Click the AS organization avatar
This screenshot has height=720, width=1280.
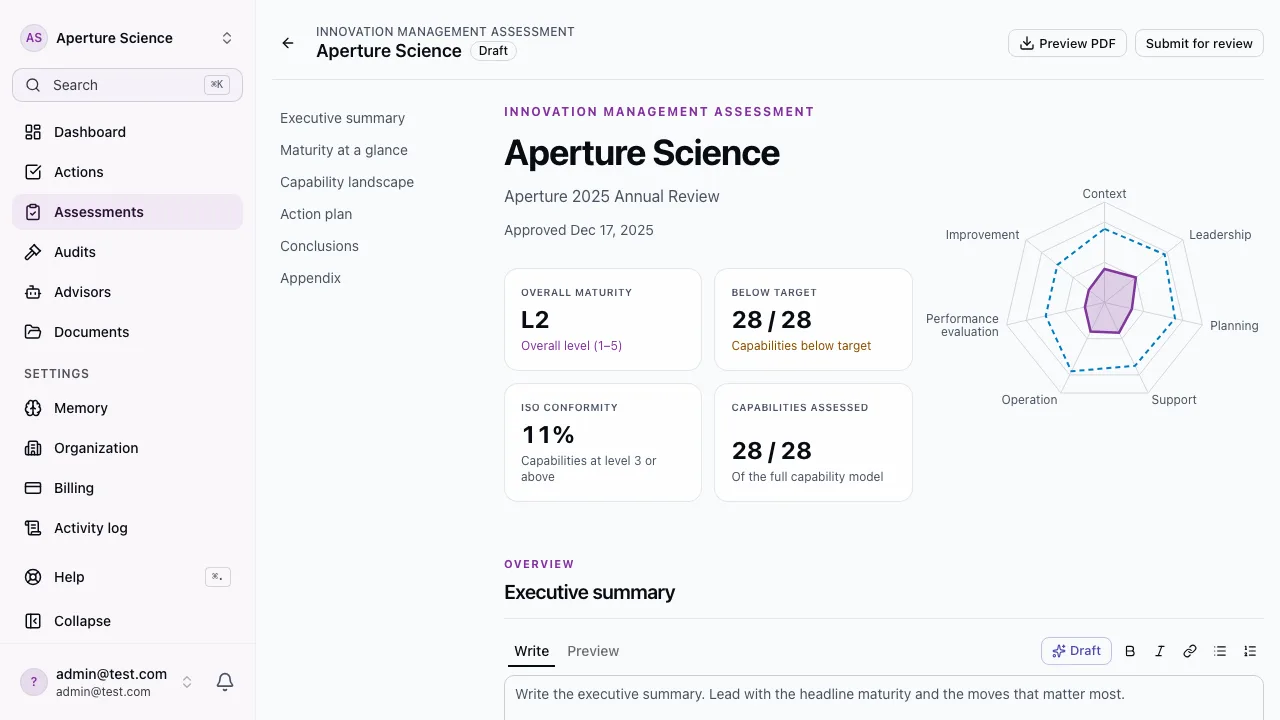[x=34, y=38]
